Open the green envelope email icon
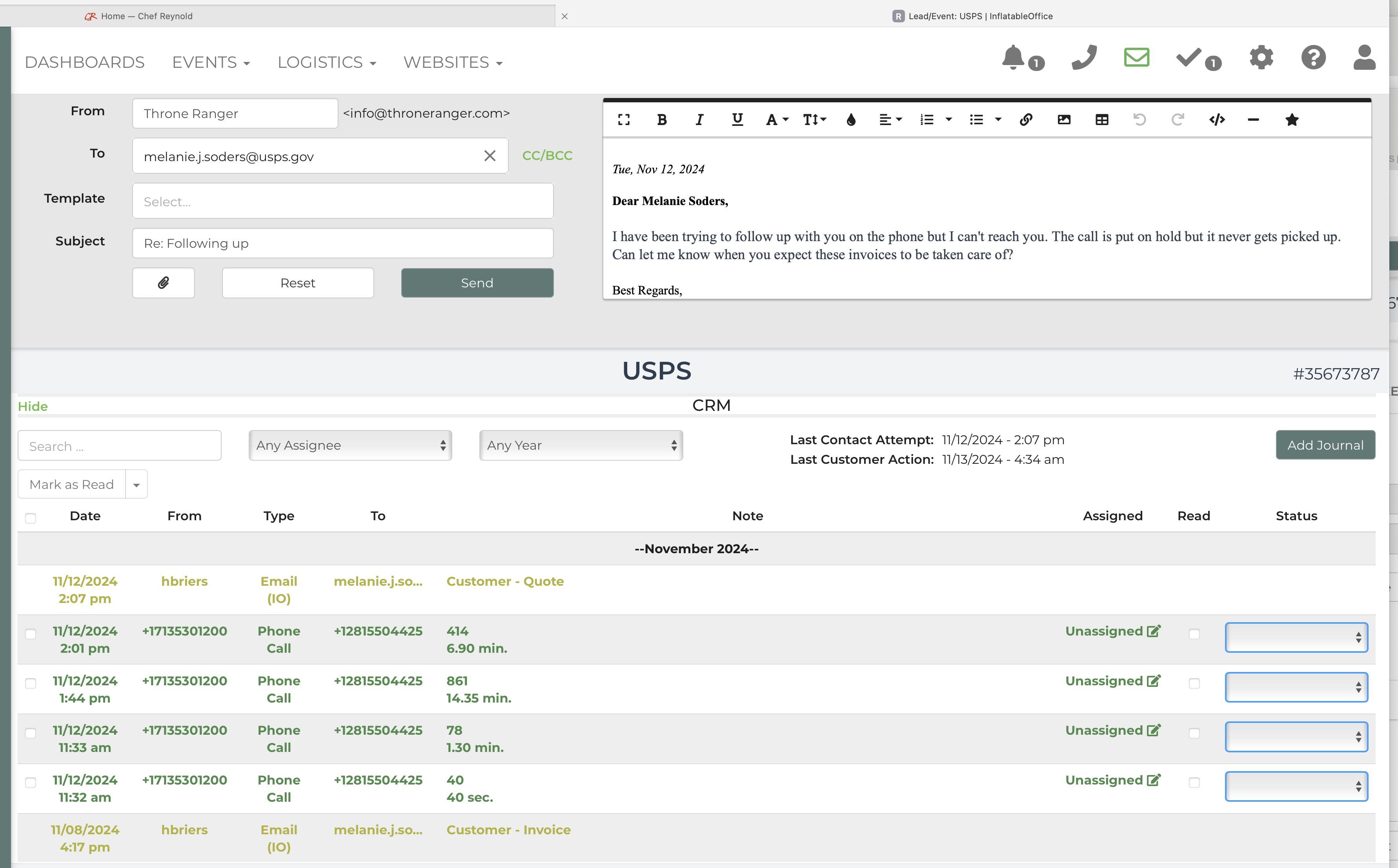Screen dimensions: 1398x868 1136,57
